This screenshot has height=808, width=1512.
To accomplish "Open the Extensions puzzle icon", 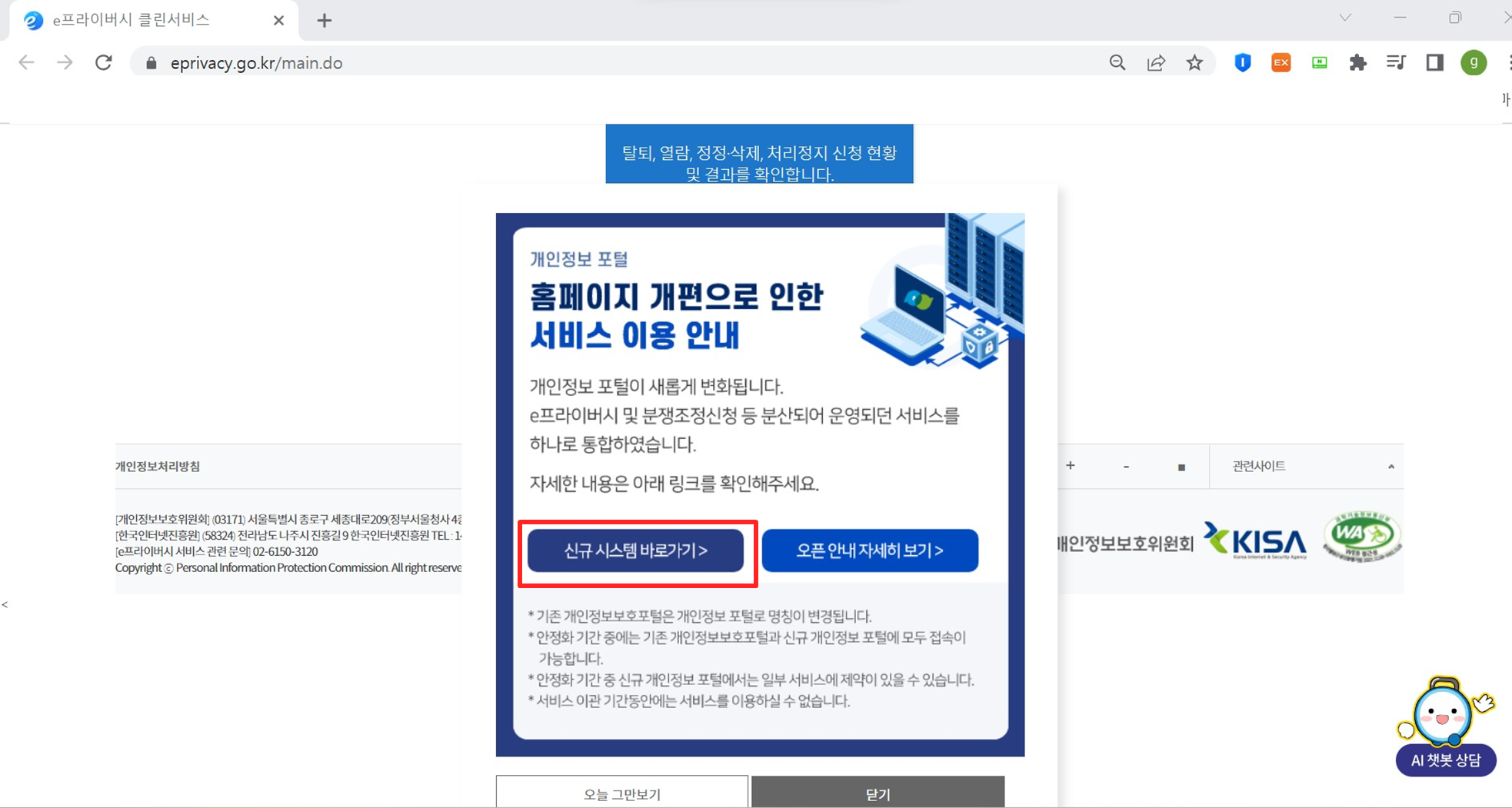I will pos(1357,62).
